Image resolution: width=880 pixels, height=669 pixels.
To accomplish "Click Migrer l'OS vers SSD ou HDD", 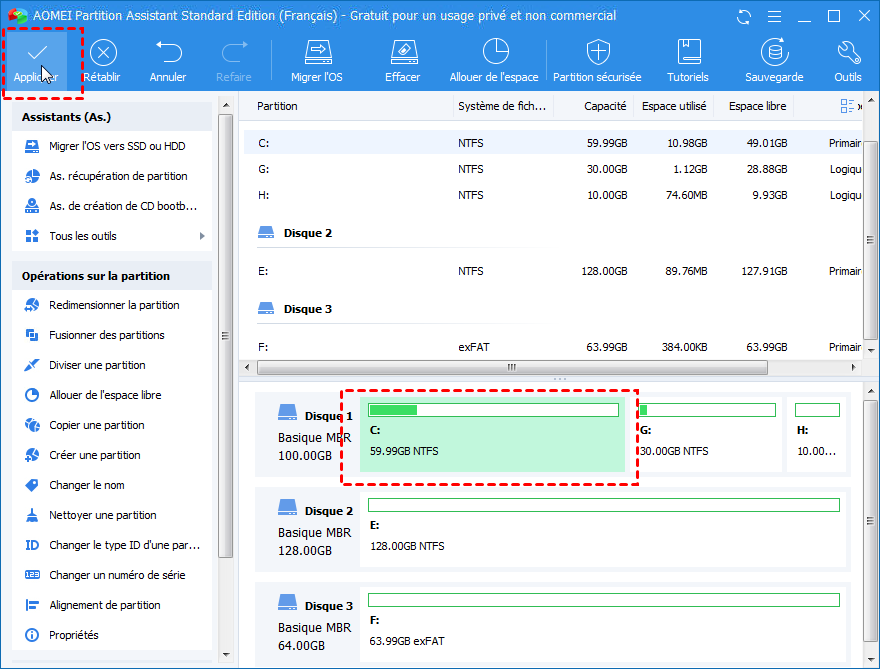I will pyautogui.click(x=117, y=147).
